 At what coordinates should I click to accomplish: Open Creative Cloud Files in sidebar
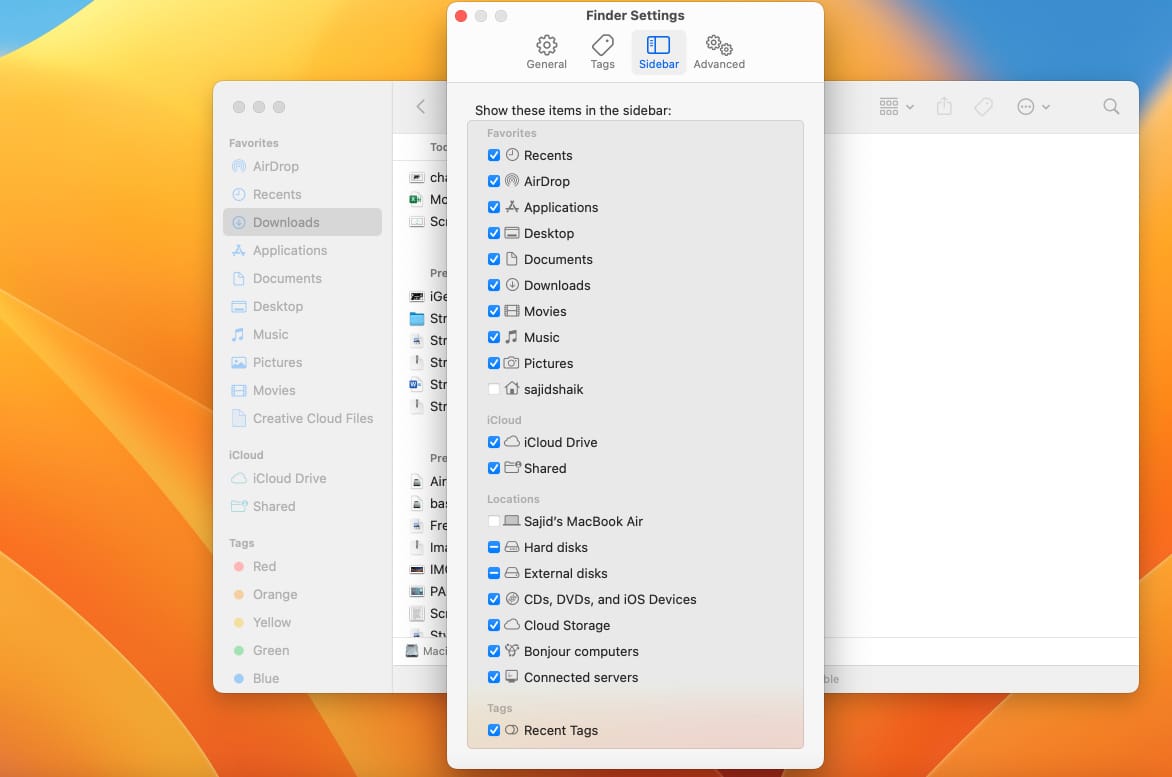click(x=312, y=419)
